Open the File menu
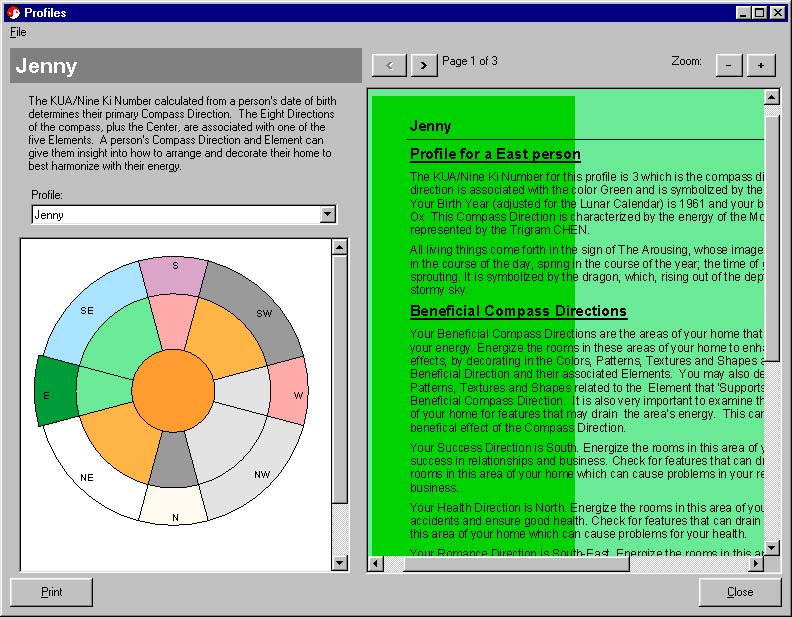This screenshot has height=617, width=792. pos(18,32)
